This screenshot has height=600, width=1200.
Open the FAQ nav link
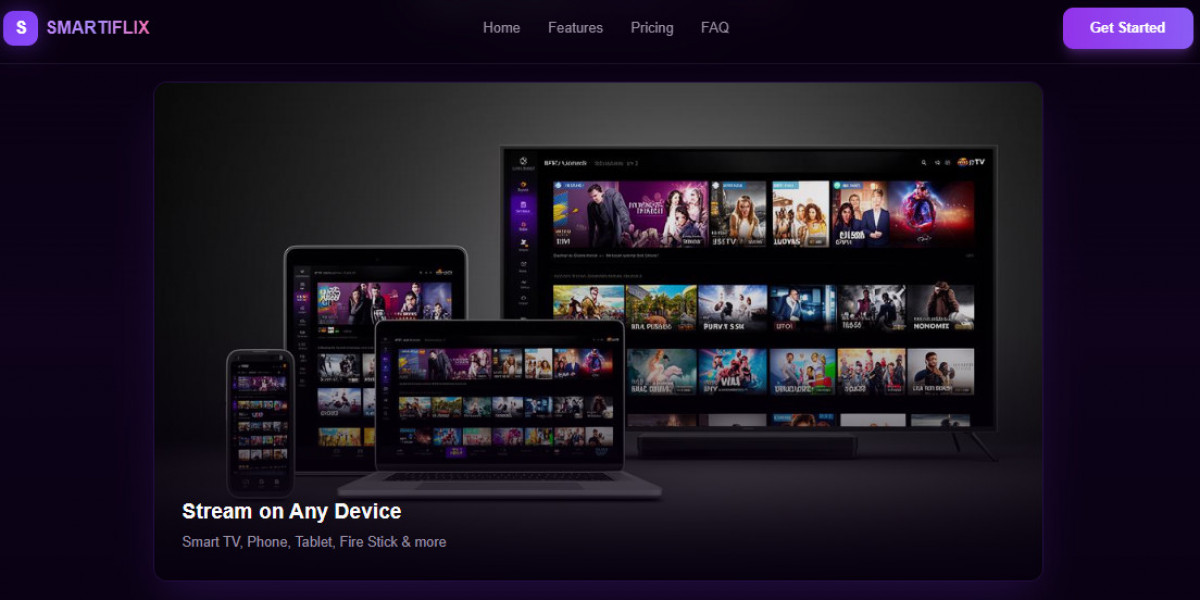tap(715, 28)
